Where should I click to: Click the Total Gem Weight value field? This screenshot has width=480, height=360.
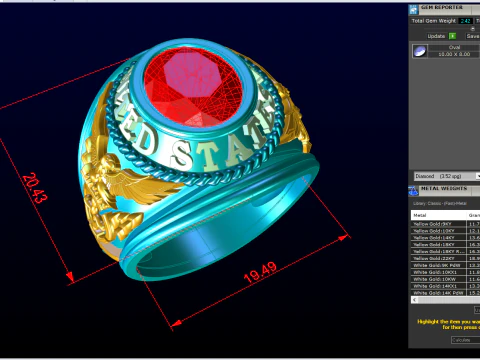[x=465, y=21]
